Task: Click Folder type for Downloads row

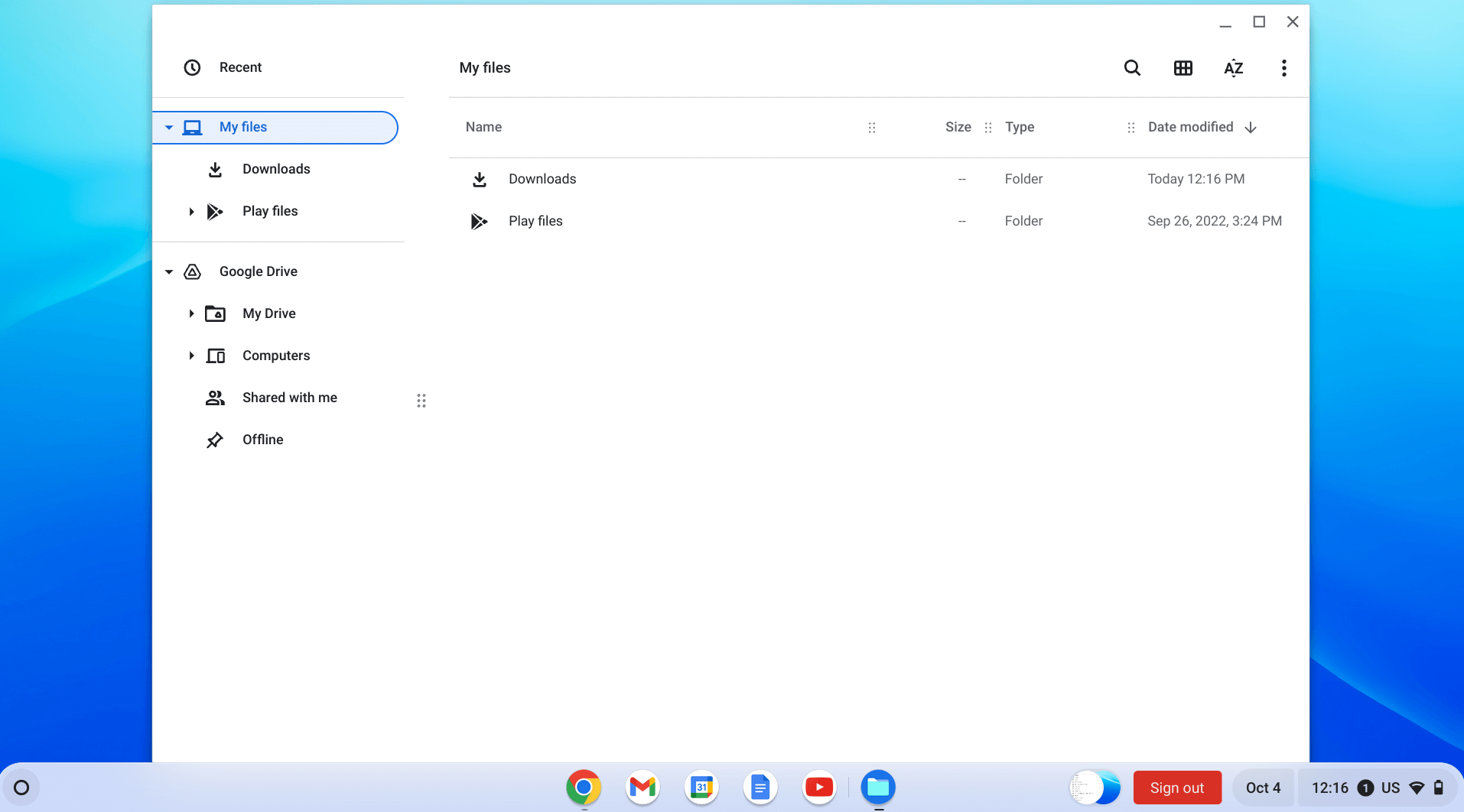Action: click(1023, 179)
